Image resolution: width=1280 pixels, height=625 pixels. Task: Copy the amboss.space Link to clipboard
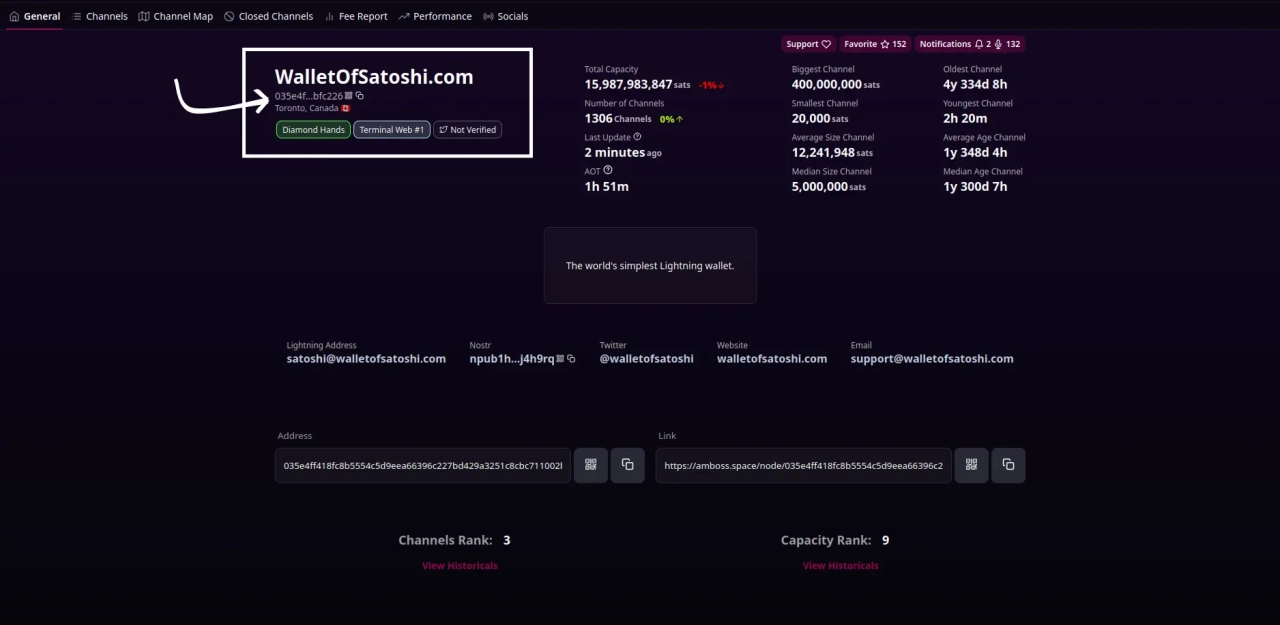pyautogui.click(x=1008, y=465)
